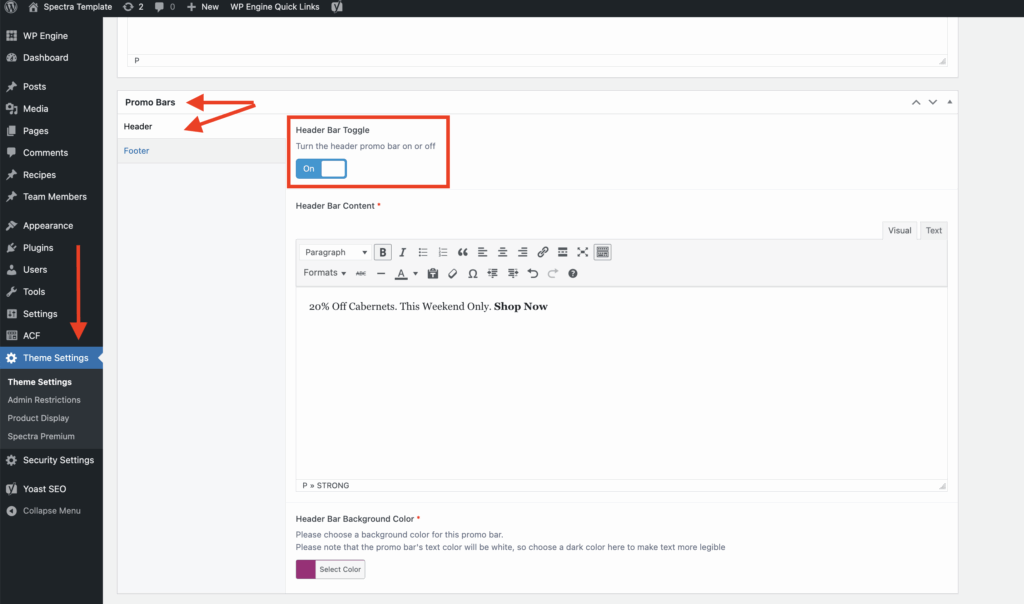Expand the text color dropdown arrow
Screen dimensions: 1024x604
pos(415,273)
